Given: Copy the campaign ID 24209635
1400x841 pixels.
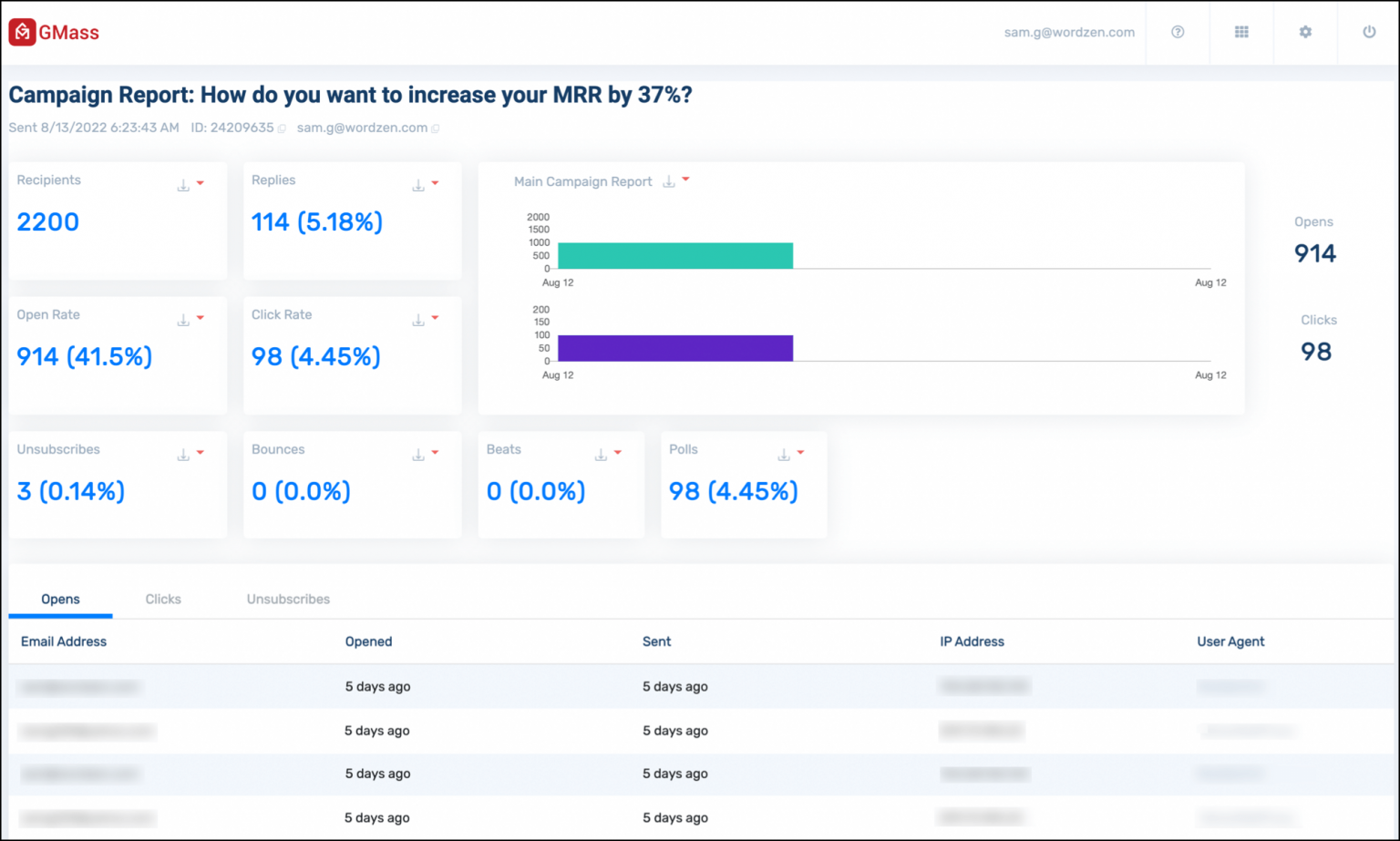Looking at the screenshot, I should click(x=283, y=128).
